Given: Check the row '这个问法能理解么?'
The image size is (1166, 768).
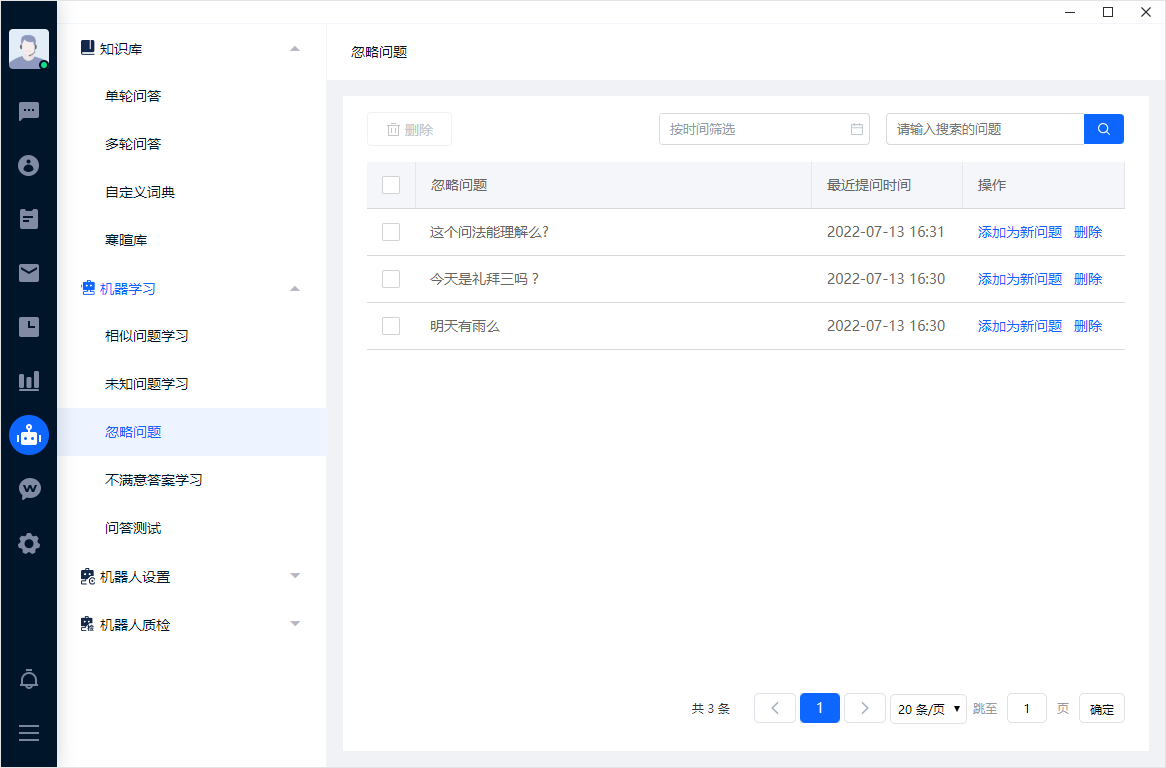Looking at the screenshot, I should (391, 232).
